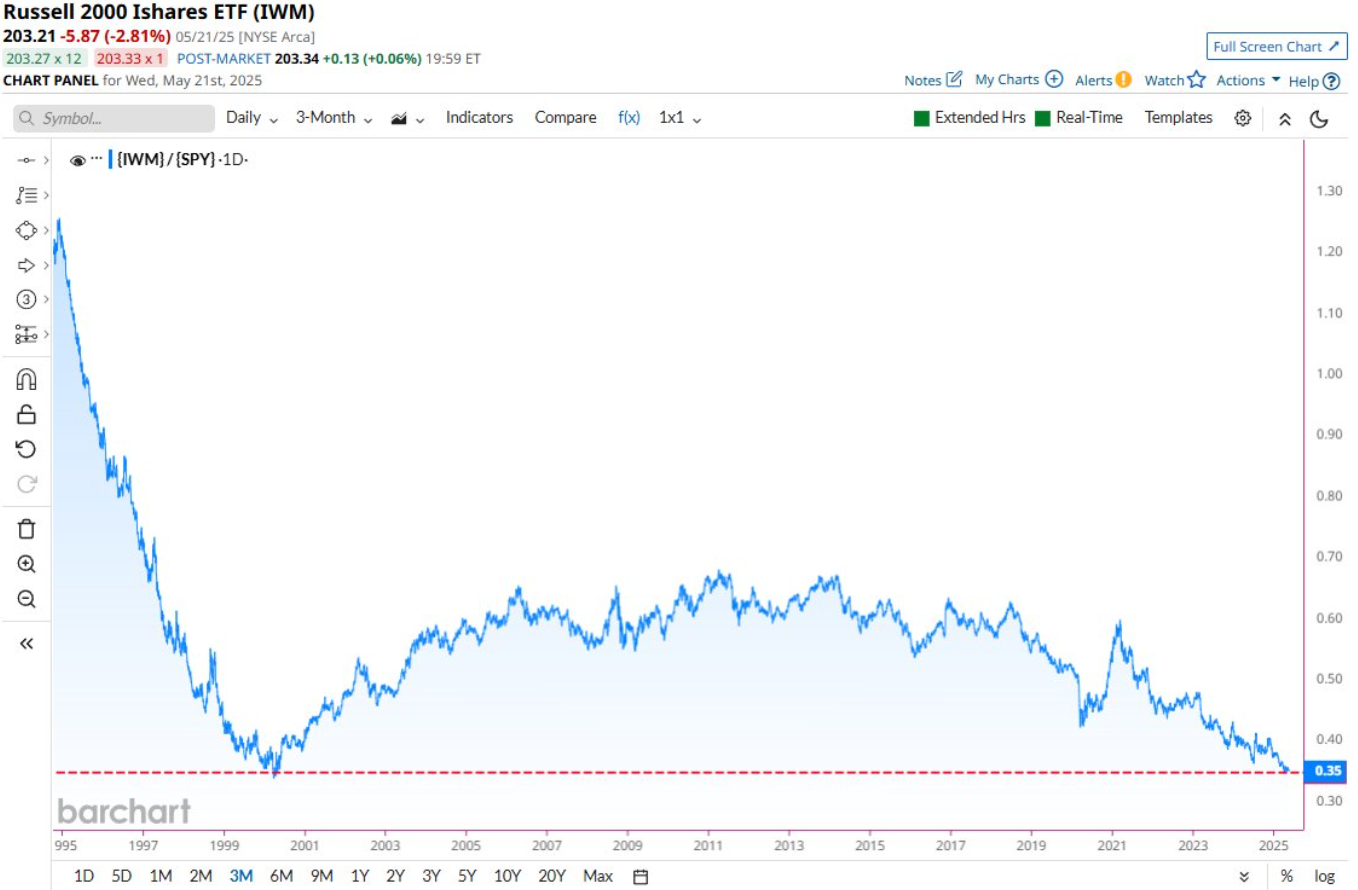Hide the IWM/SPY series with eye icon
This screenshot has height=890, width=1358.
[78, 160]
